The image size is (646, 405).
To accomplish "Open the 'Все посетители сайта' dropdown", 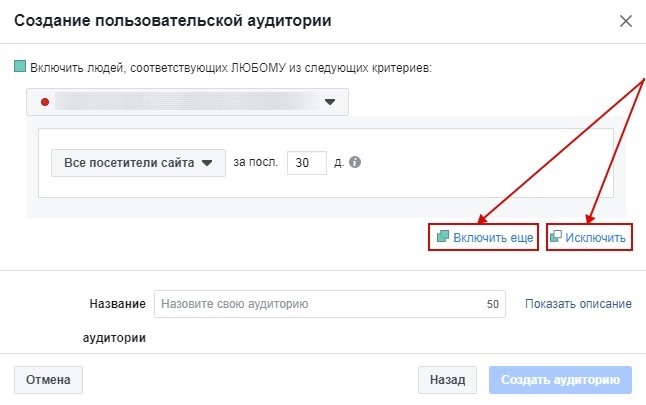I will coord(138,163).
